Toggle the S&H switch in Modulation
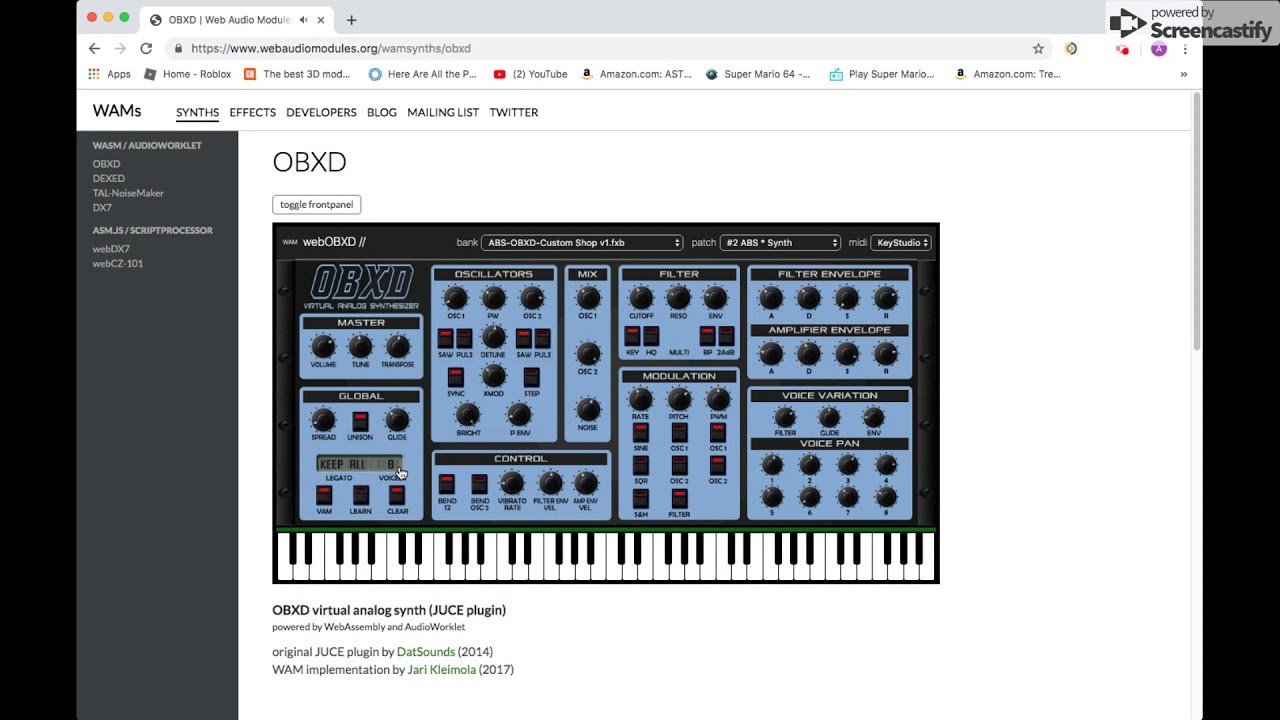The image size is (1280, 720). coord(641,498)
